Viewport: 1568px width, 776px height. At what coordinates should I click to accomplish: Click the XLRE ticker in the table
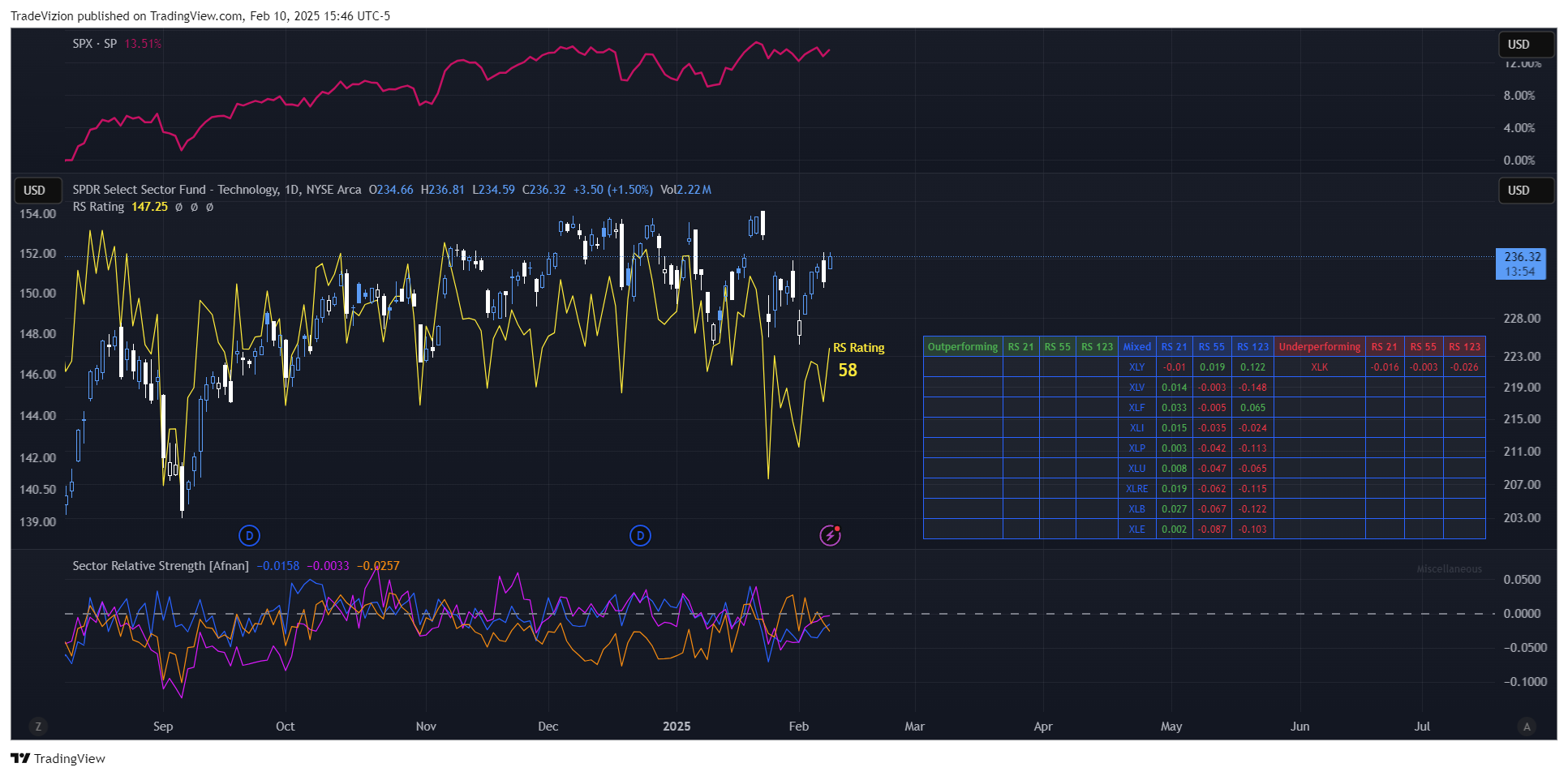click(1137, 489)
